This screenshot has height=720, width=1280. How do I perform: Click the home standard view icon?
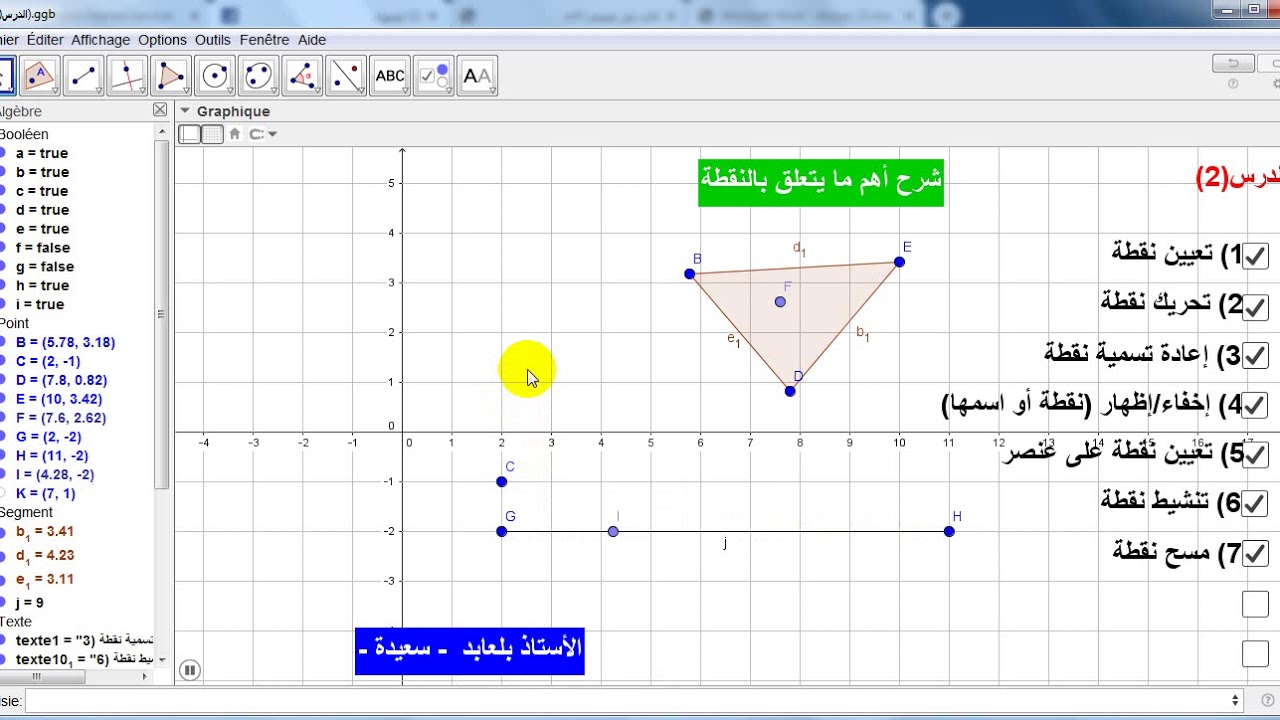(235, 134)
